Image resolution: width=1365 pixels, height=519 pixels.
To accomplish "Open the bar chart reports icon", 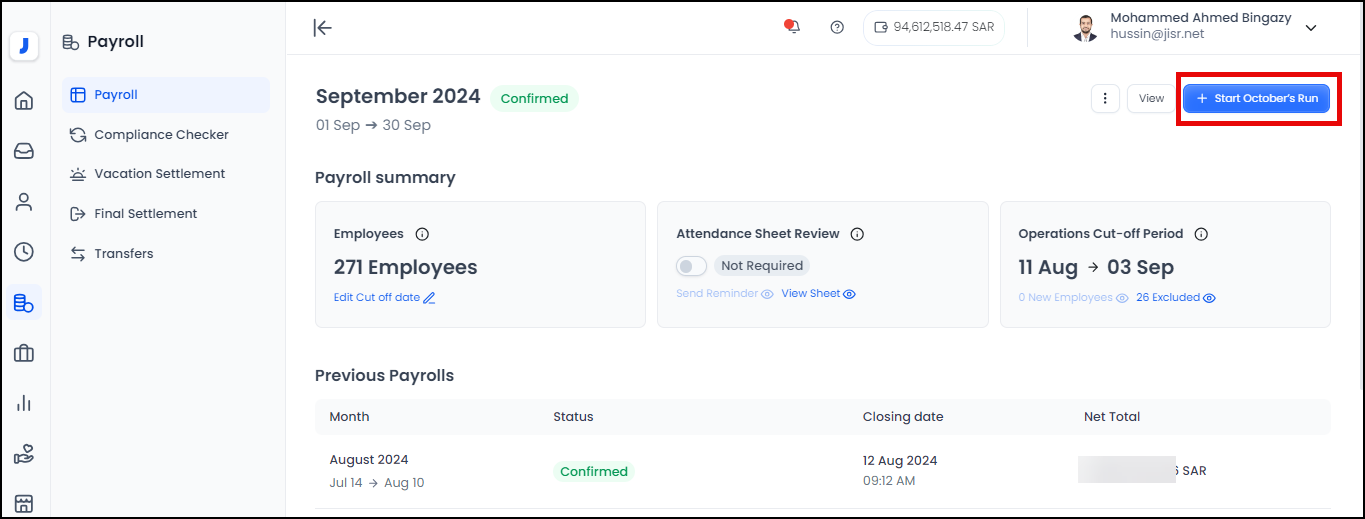I will coord(24,403).
